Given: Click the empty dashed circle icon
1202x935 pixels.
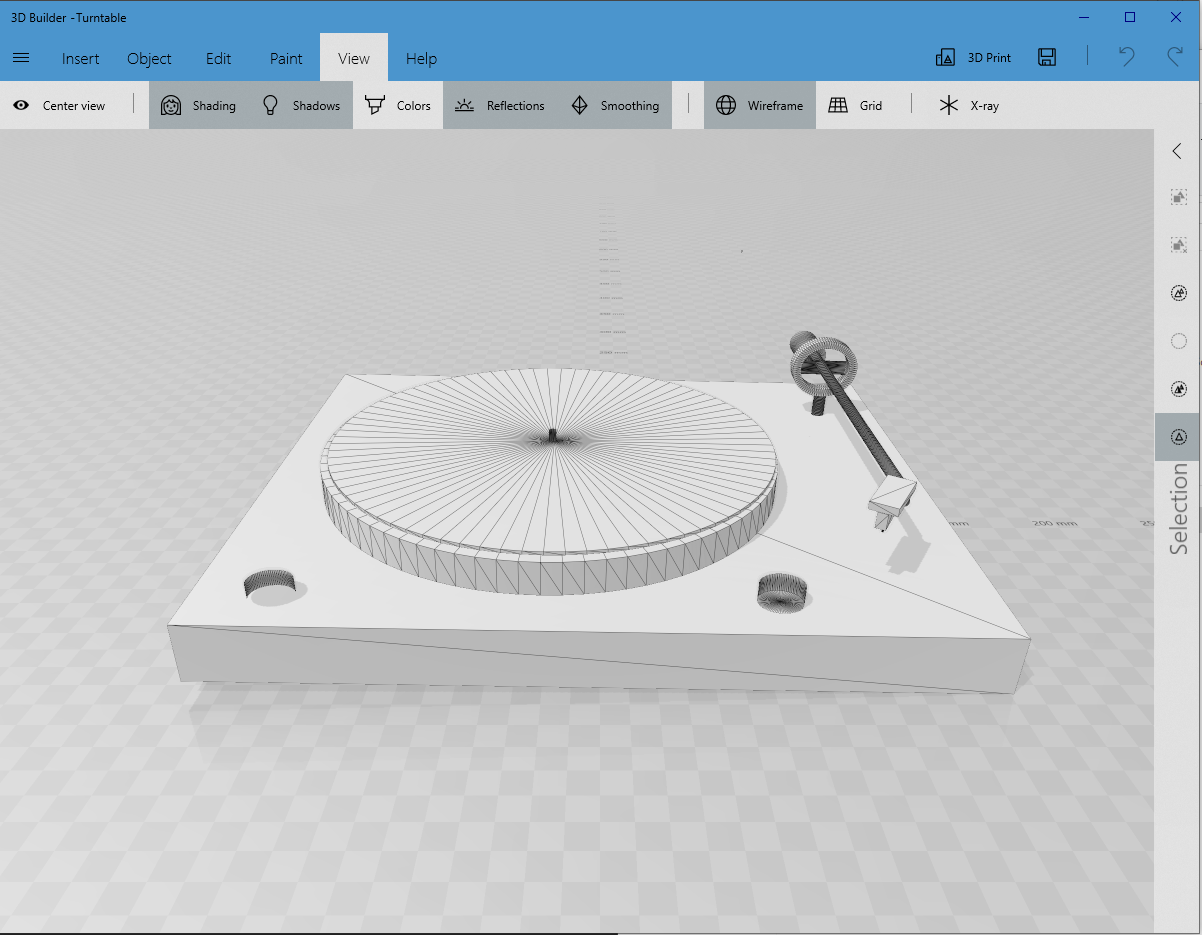Looking at the screenshot, I should tap(1179, 341).
